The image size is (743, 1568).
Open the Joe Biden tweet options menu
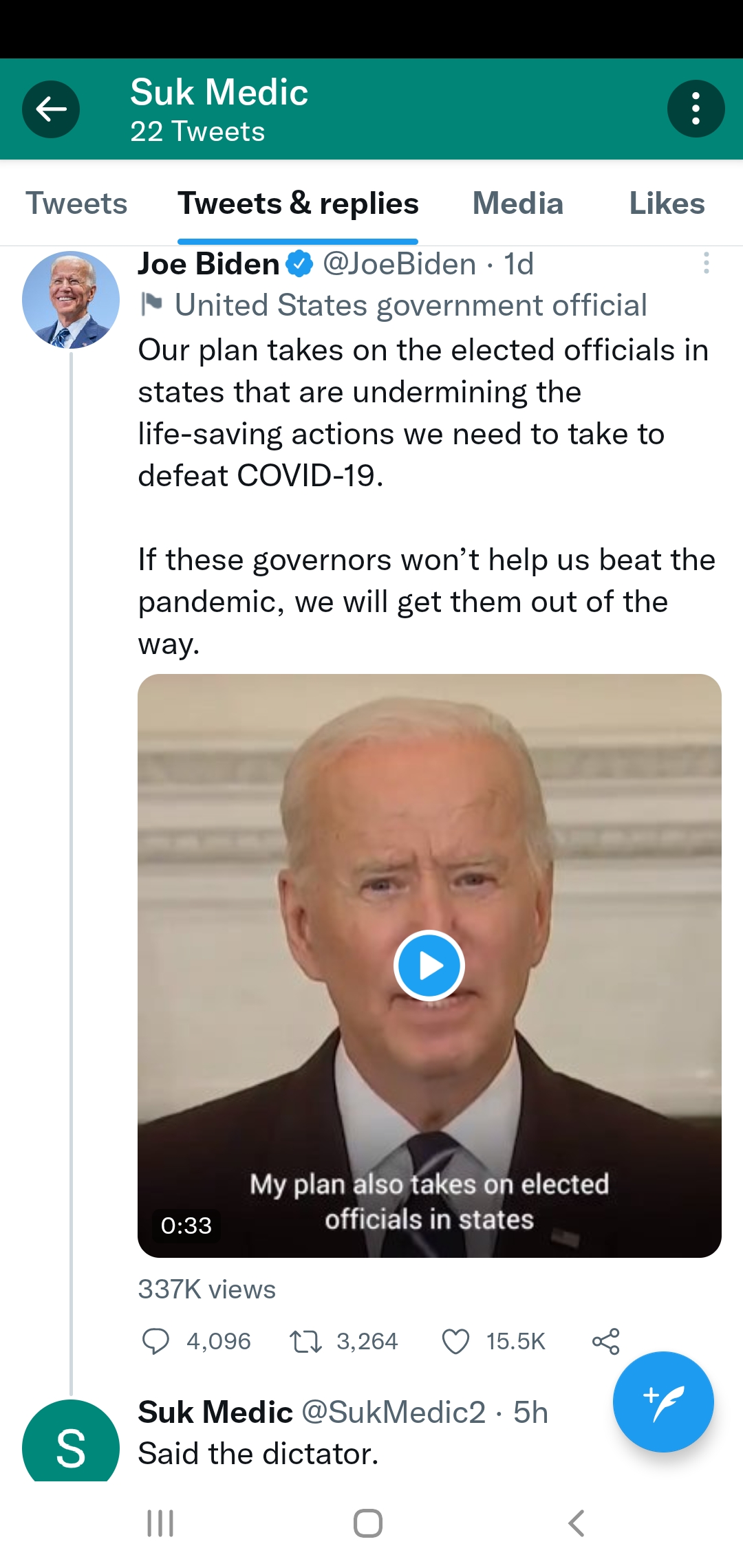[706, 263]
